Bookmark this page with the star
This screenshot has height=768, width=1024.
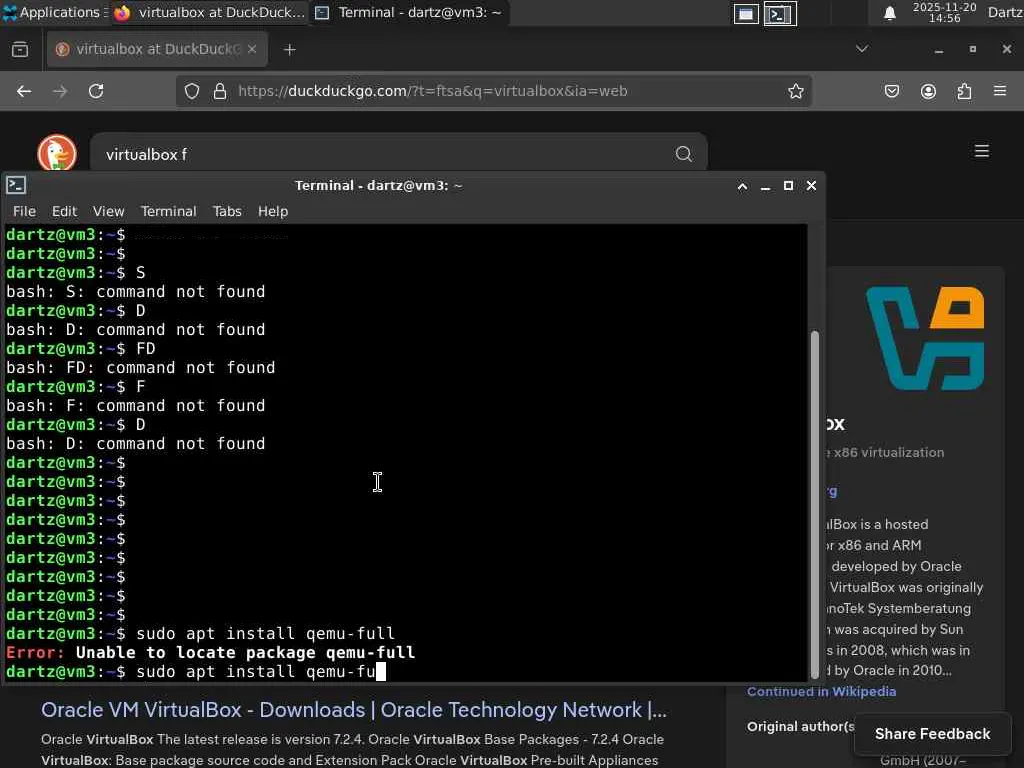pyautogui.click(x=795, y=91)
